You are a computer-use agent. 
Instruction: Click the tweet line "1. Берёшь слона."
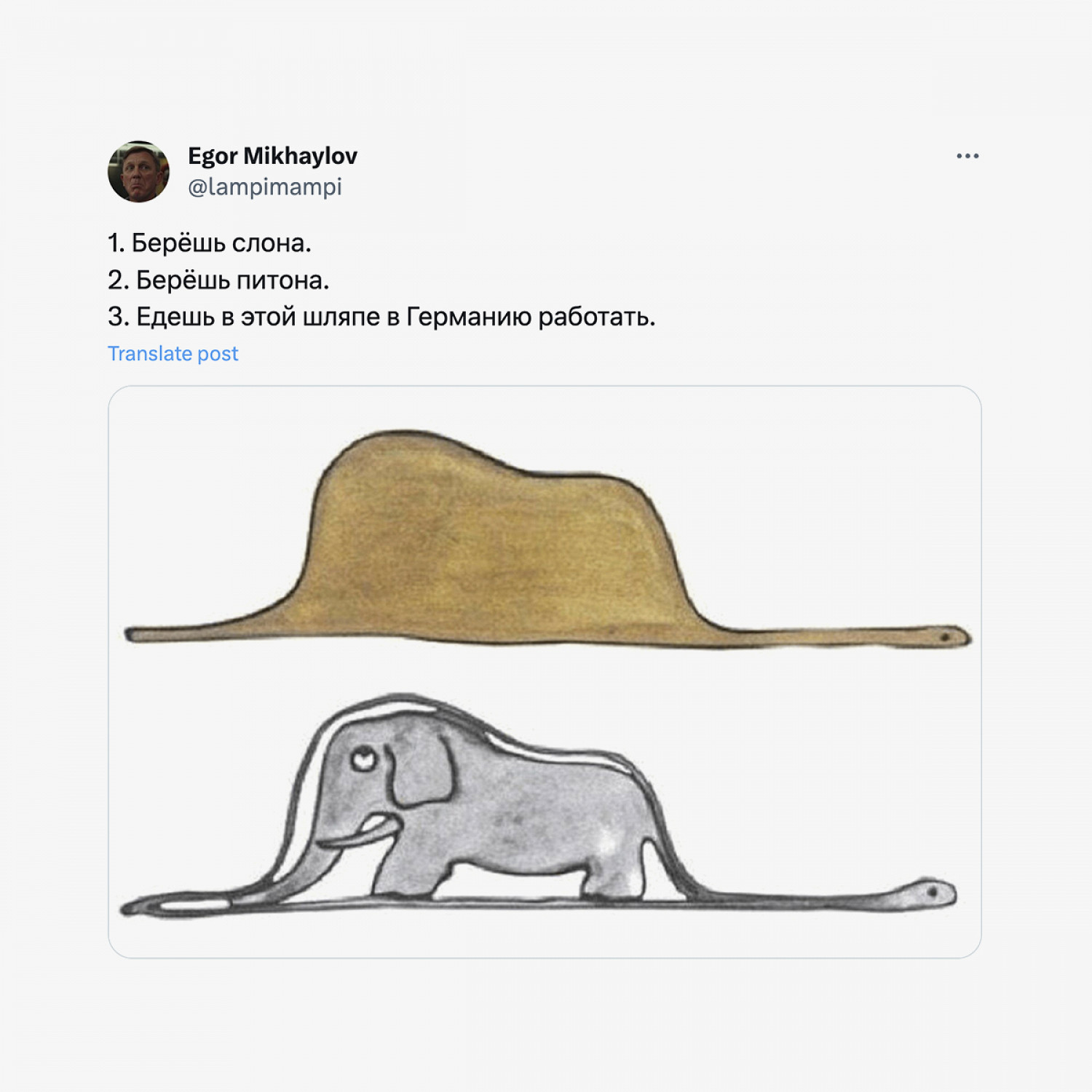click(x=210, y=243)
